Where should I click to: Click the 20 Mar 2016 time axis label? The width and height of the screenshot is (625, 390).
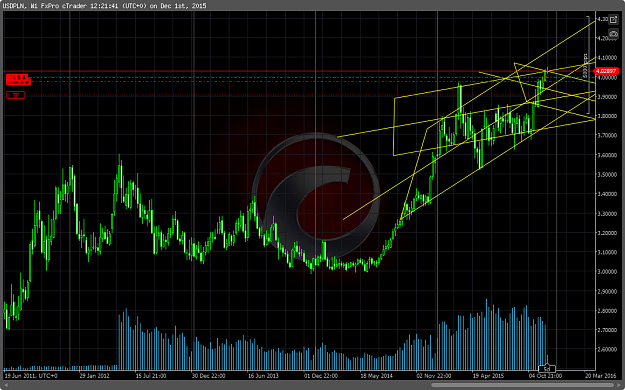click(600, 376)
